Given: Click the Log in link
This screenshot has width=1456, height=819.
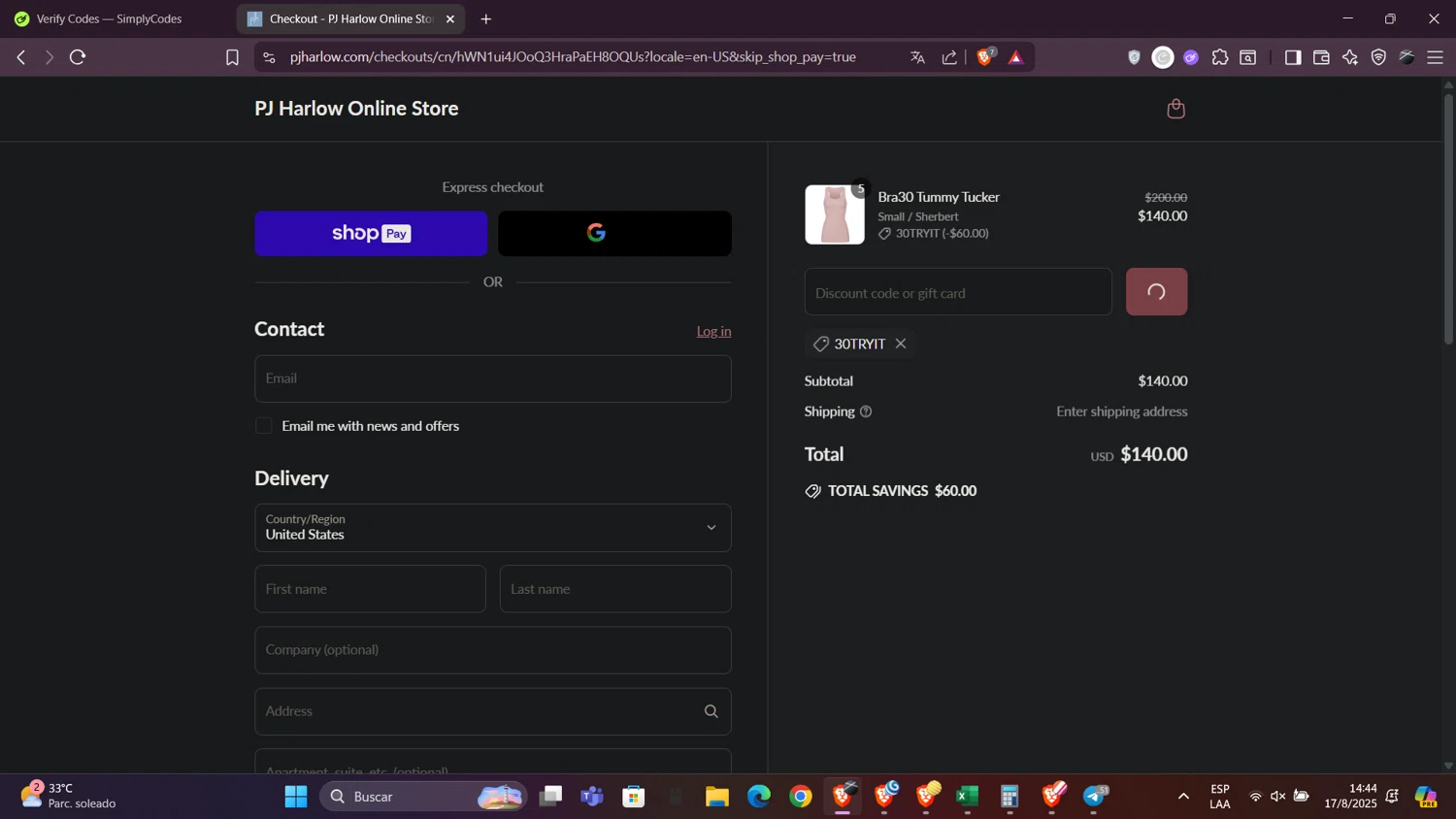Looking at the screenshot, I should [x=713, y=331].
